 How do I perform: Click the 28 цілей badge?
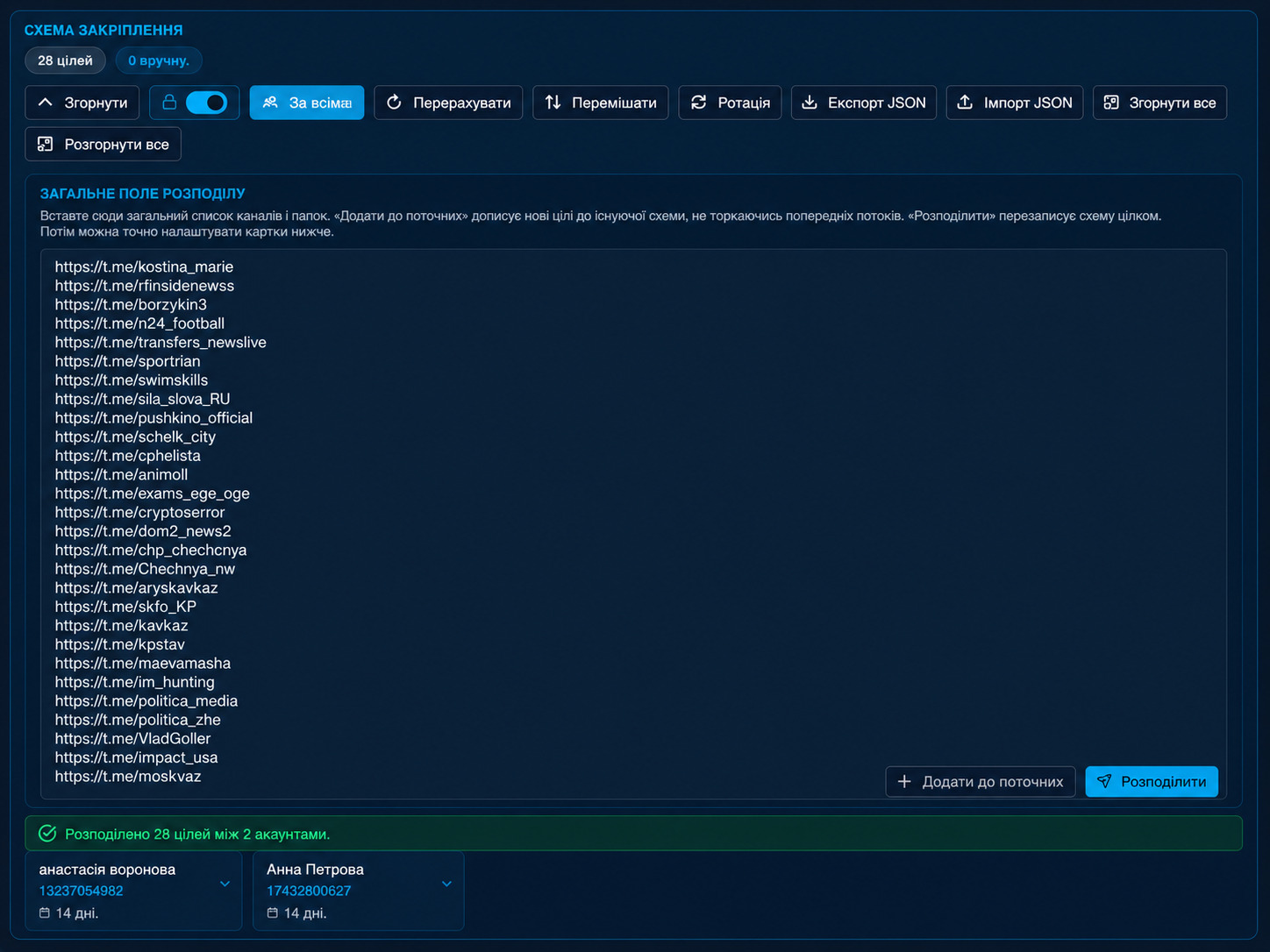pyautogui.click(x=65, y=60)
